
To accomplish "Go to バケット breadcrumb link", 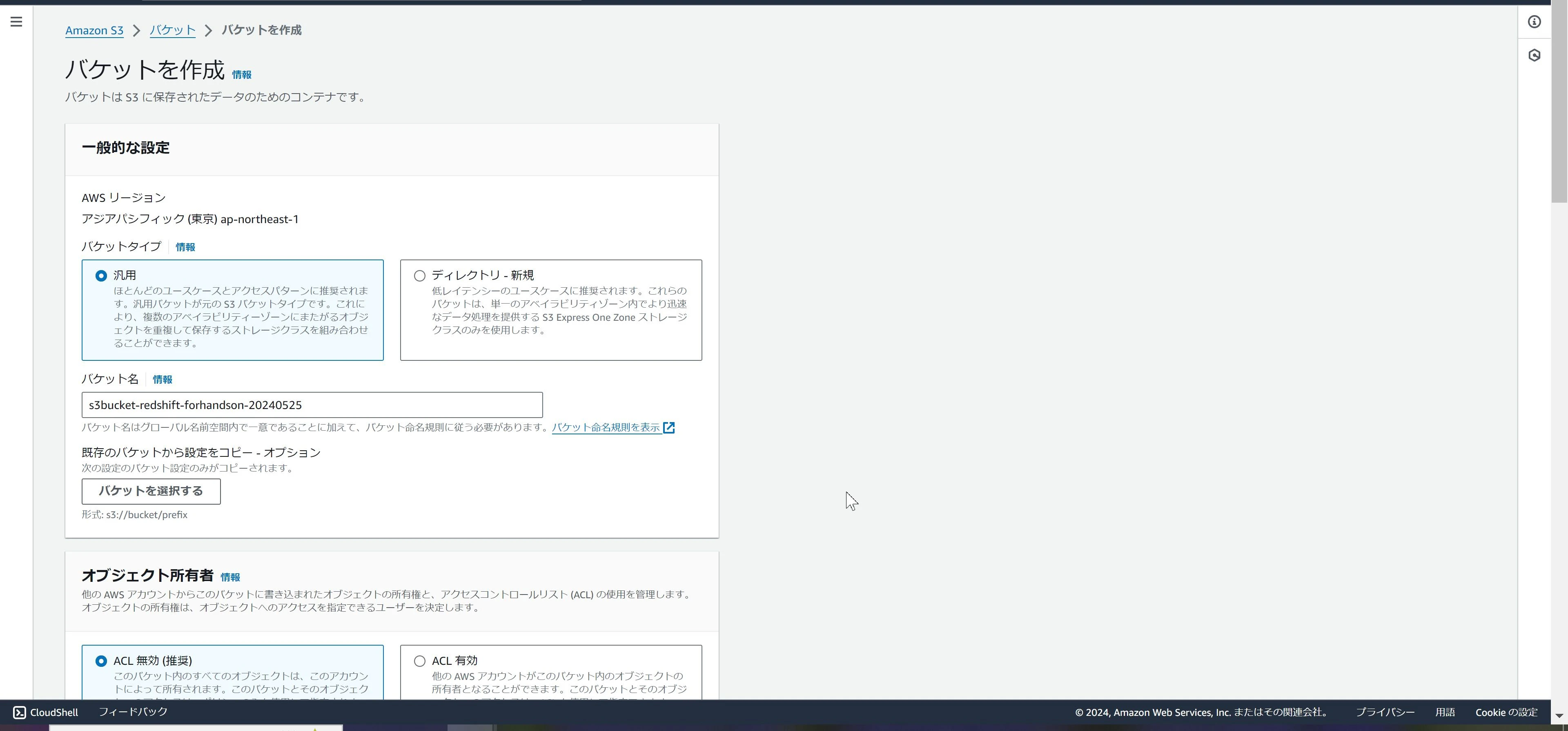I will [172, 31].
